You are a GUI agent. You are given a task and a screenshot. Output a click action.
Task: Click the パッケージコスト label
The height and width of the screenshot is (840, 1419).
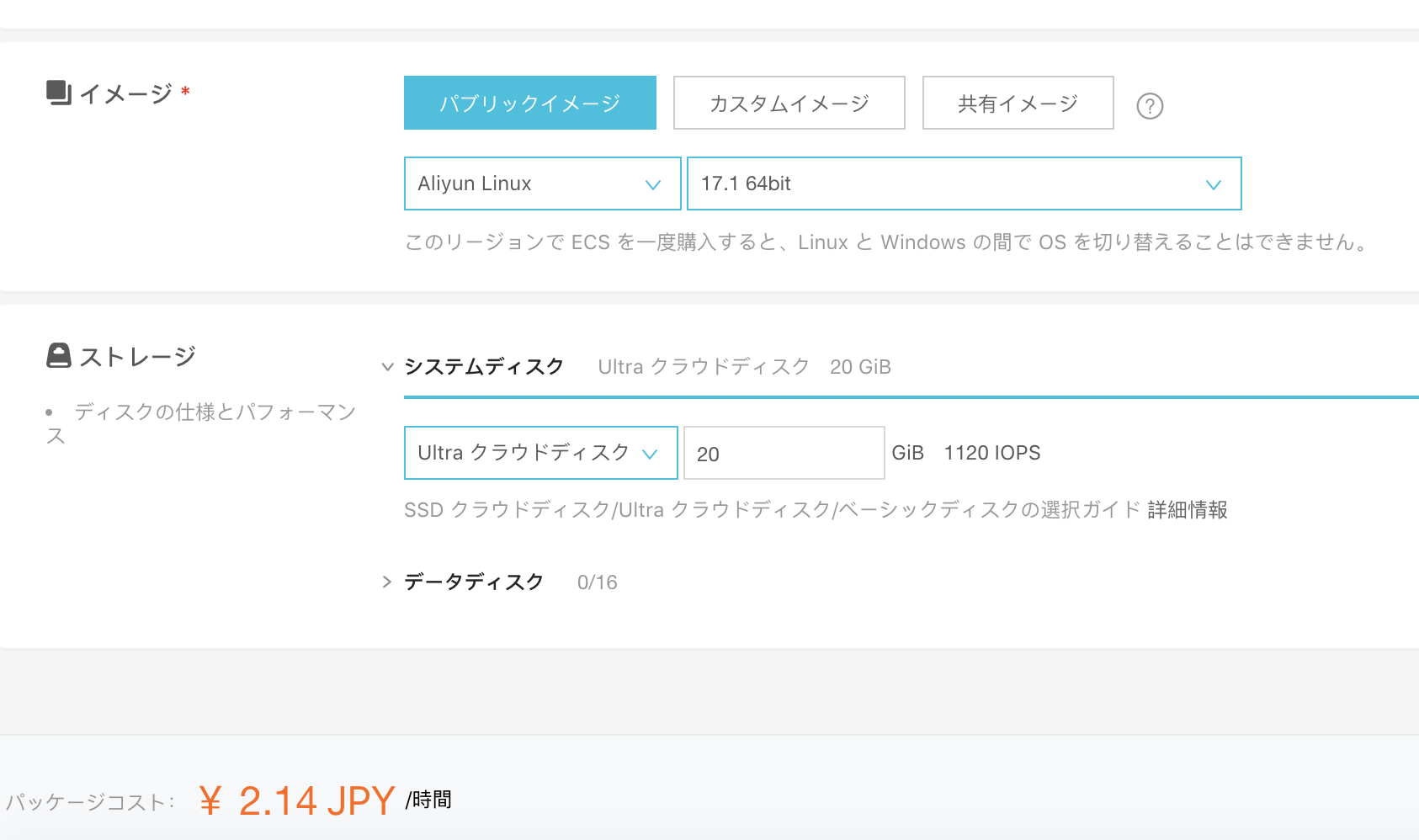pos(89,802)
